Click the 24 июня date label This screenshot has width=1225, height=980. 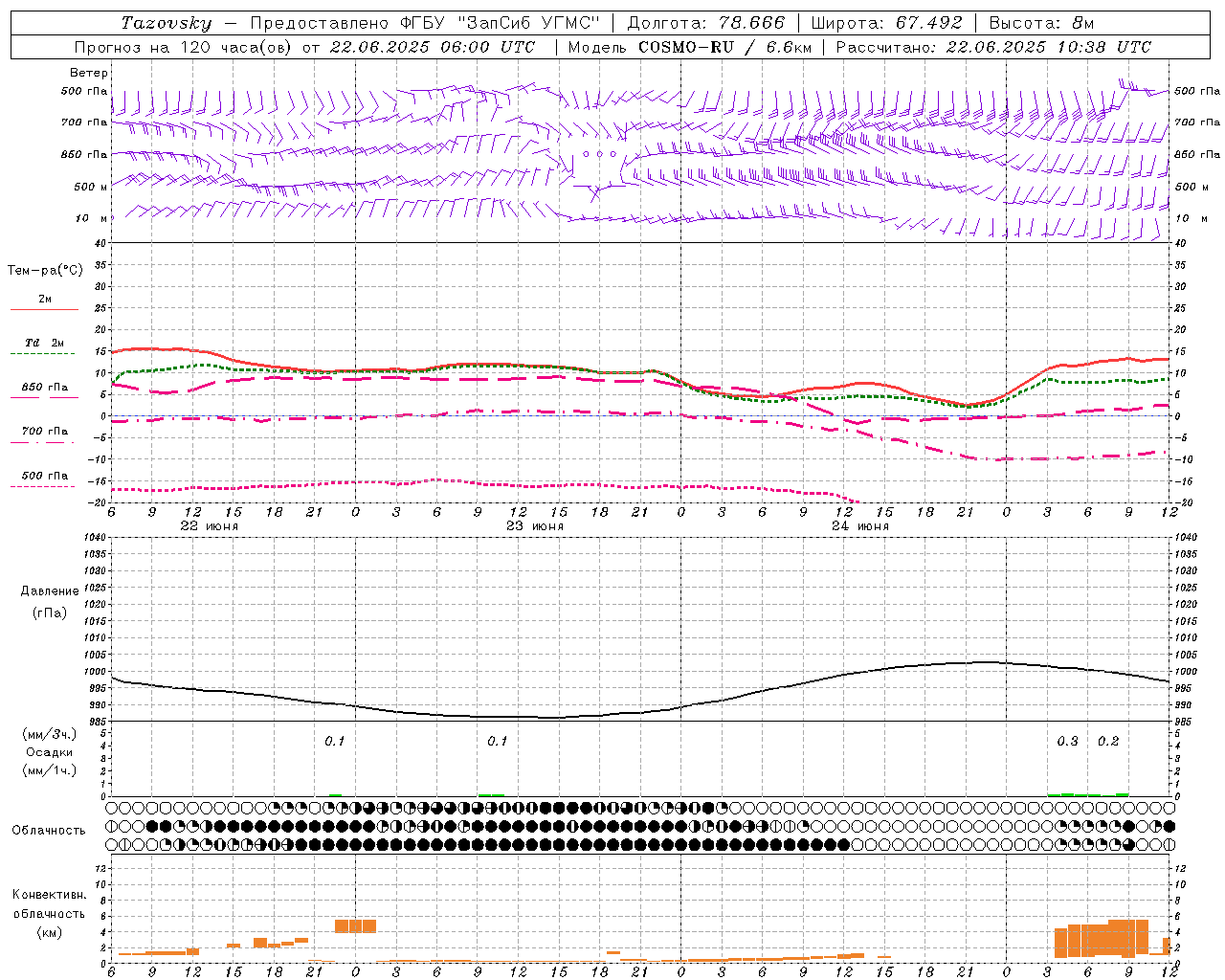click(860, 526)
